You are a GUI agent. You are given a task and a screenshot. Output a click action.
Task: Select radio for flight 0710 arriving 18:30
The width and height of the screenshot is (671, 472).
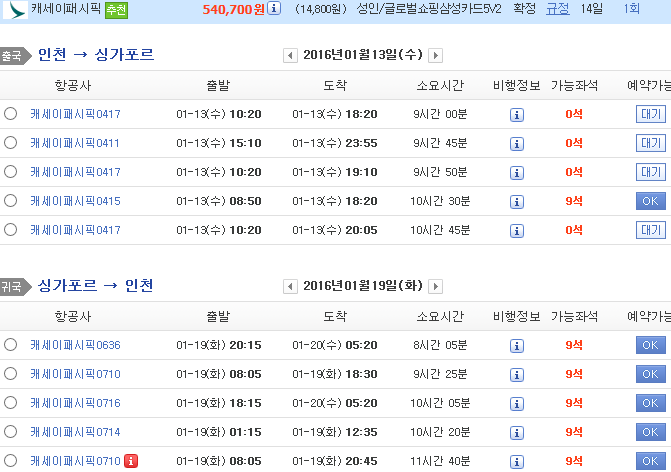coord(10,374)
